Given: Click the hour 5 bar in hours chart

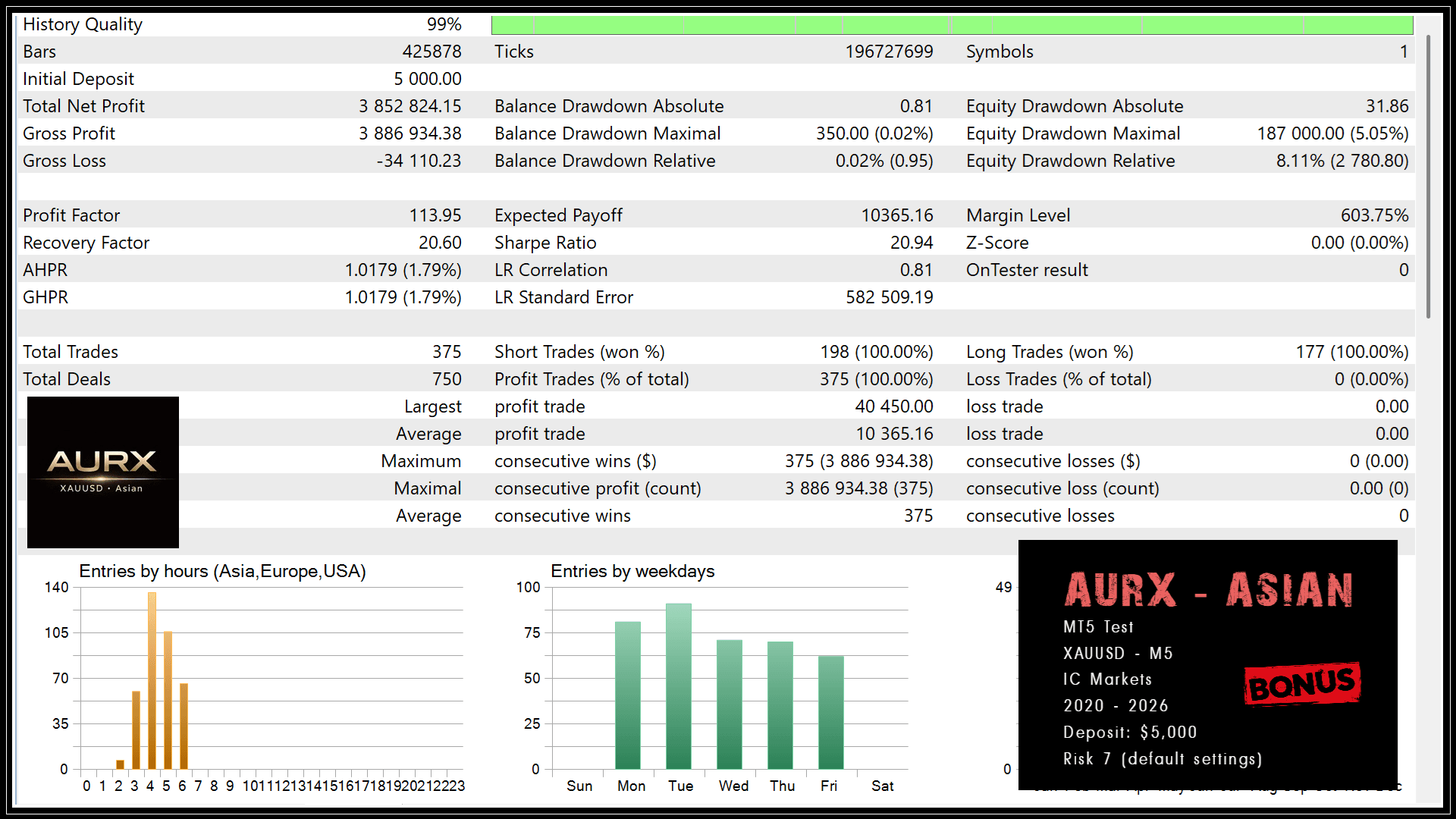Looking at the screenshot, I should coord(168,699).
